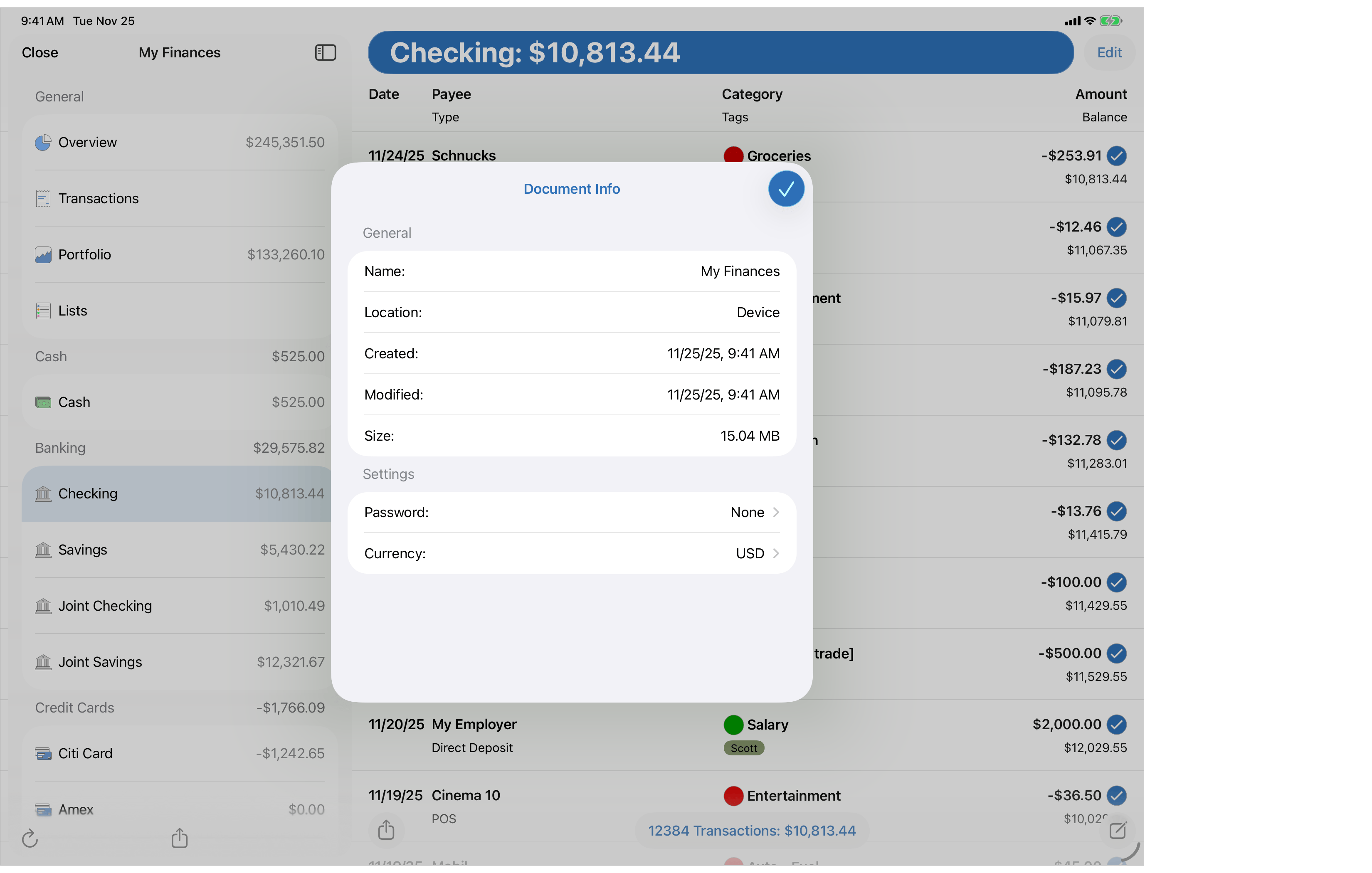Tap the Close button
This screenshot has height=873, width=1372.
click(40, 52)
